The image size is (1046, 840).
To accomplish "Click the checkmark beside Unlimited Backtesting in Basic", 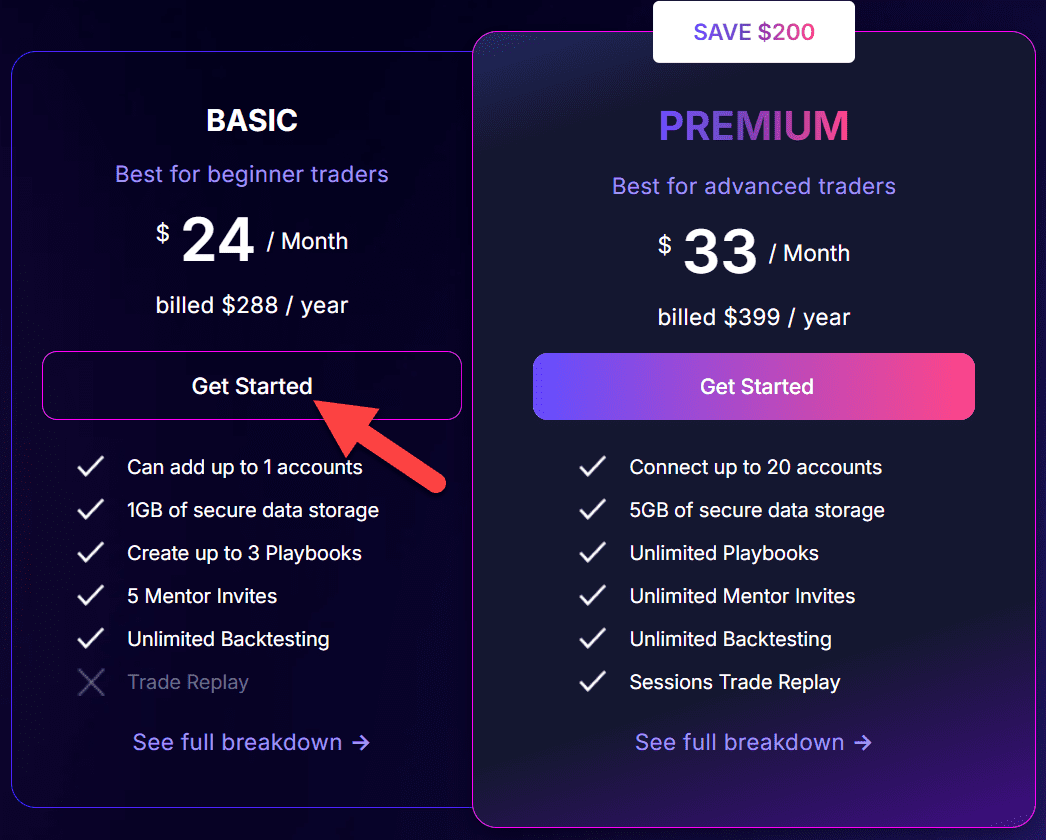I will (x=90, y=639).
